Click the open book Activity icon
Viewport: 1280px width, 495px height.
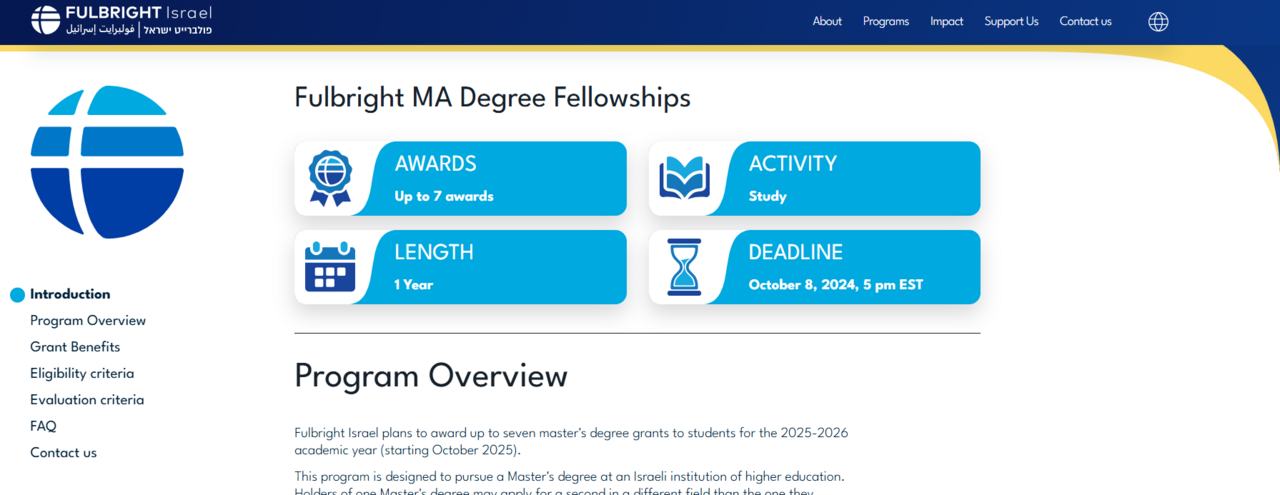coord(684,178)
